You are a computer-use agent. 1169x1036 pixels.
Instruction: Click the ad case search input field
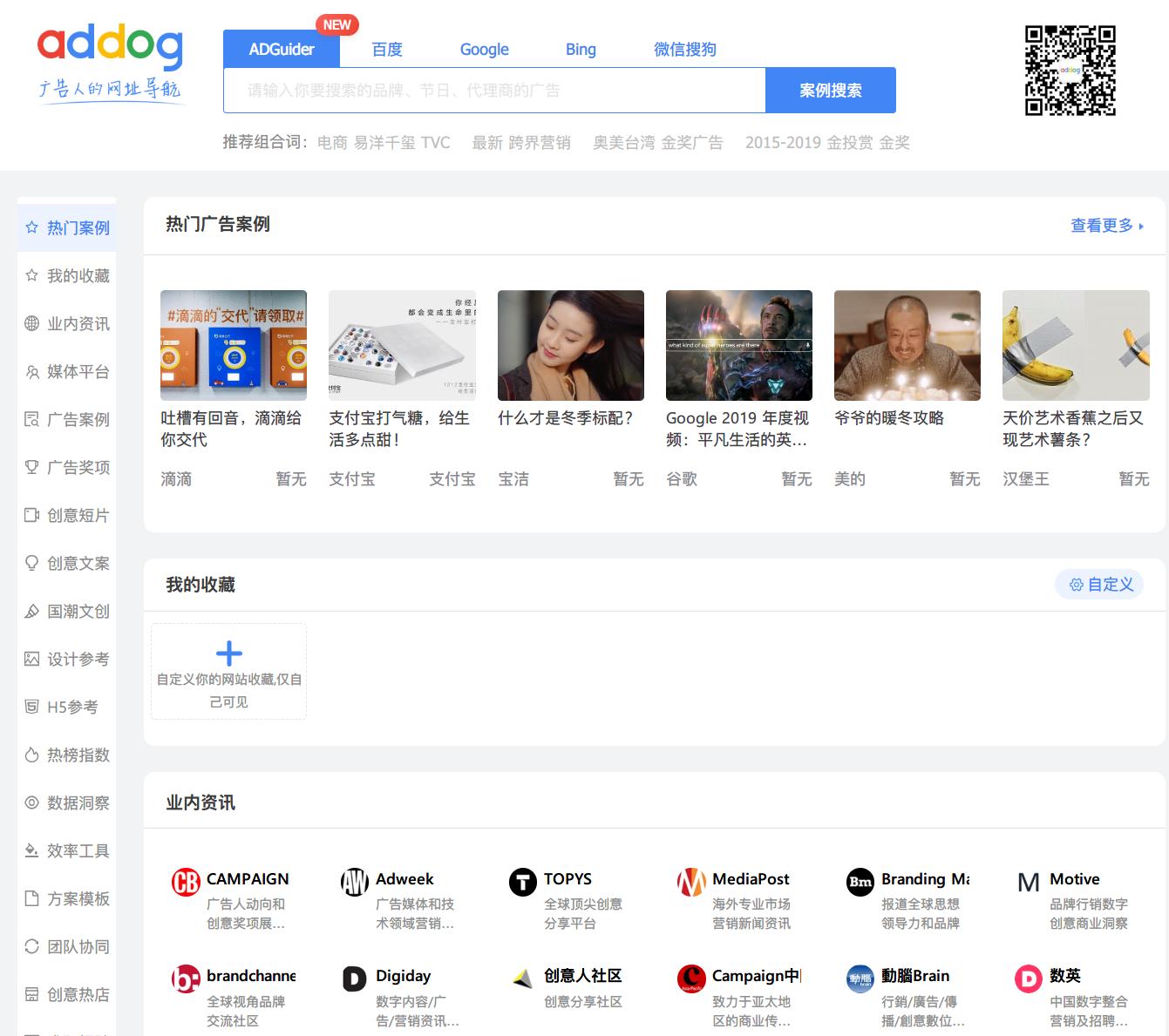(494, 91)
